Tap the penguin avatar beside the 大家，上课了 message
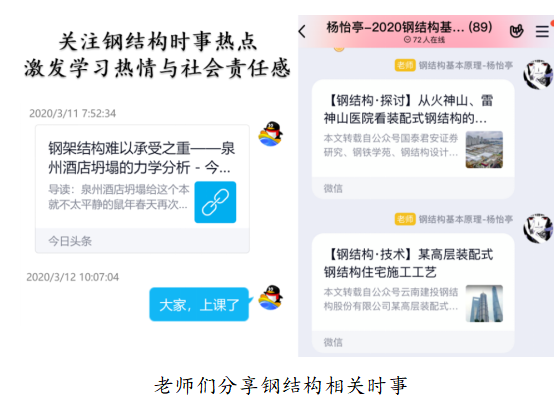558x409 pixels. tap(270, 298)
